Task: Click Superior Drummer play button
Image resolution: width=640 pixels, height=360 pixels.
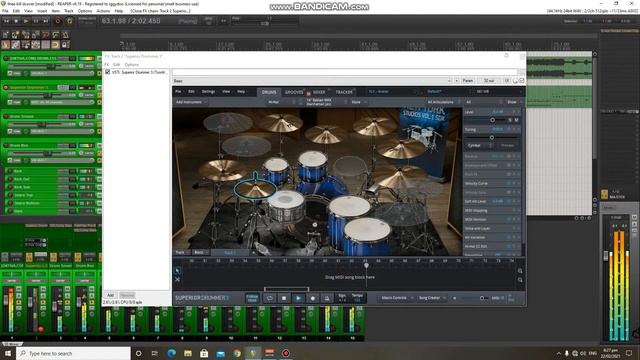Action: coord(298,298)
